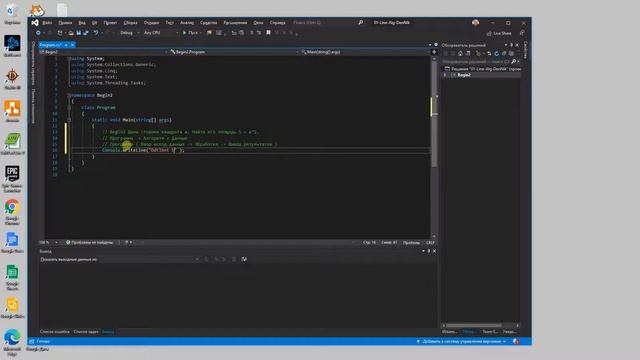Image resolution: width=640 pixels, height=360 pixels.
Task: Pin the Program.cs tab
Action: point(66,45)
